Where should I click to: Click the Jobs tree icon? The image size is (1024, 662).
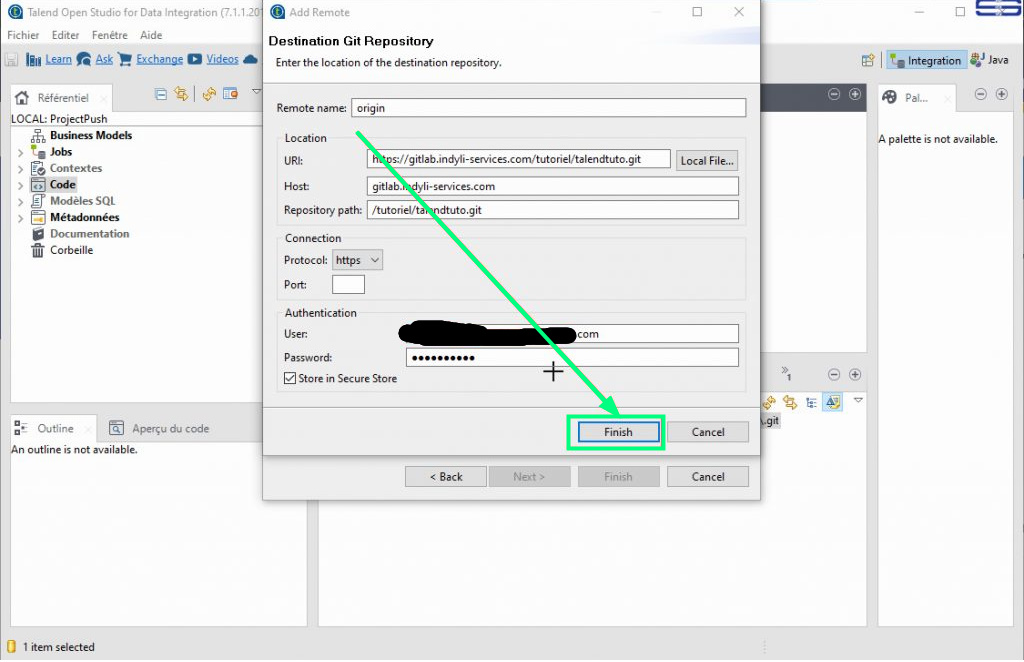[x=39, y=152]
